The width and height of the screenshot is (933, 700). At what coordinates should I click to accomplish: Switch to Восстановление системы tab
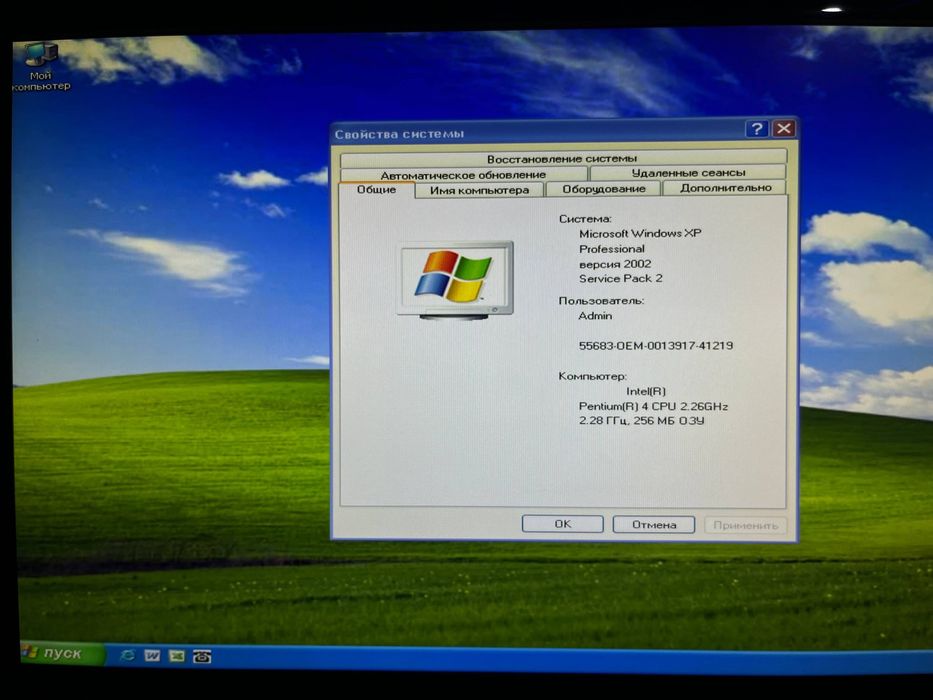tap(563, 158)
